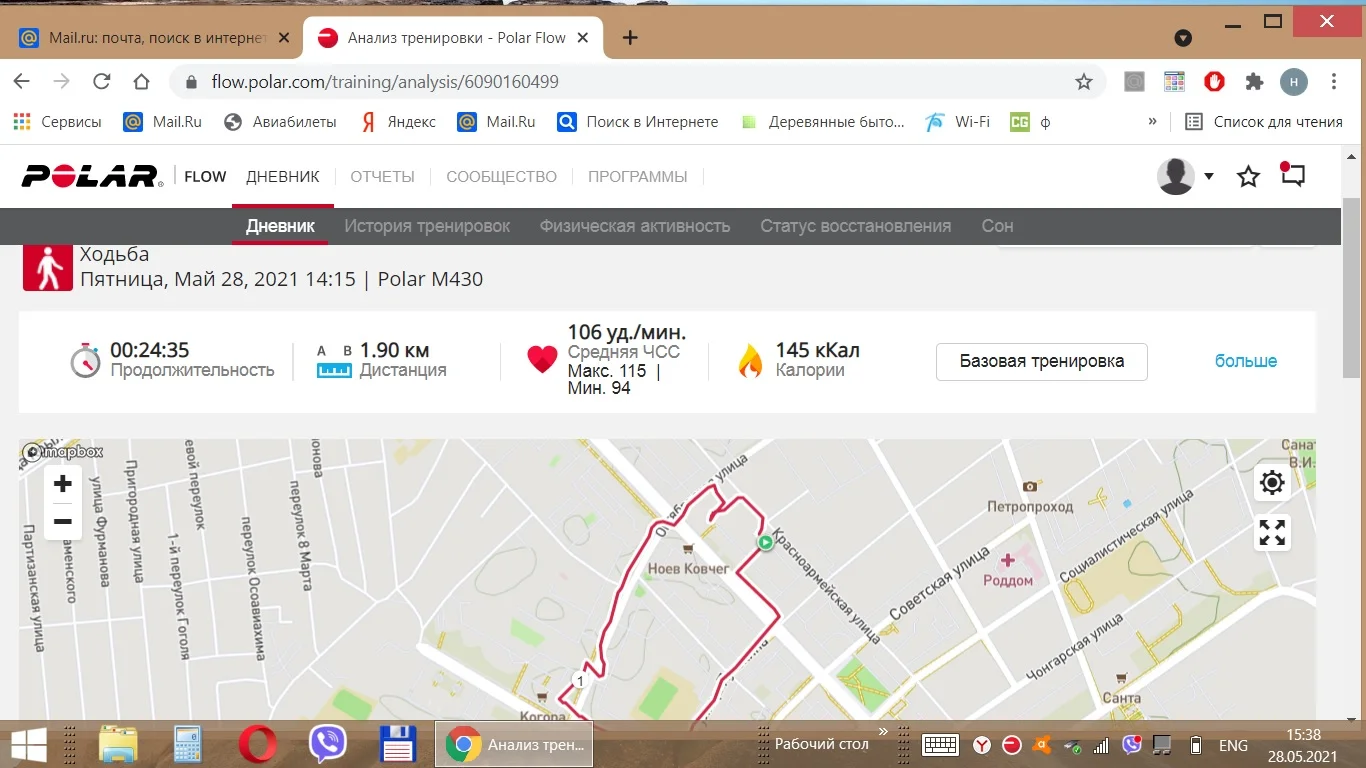Reload the page
The height and width of the screenshot is (768, 1366).
click(101, 82)
